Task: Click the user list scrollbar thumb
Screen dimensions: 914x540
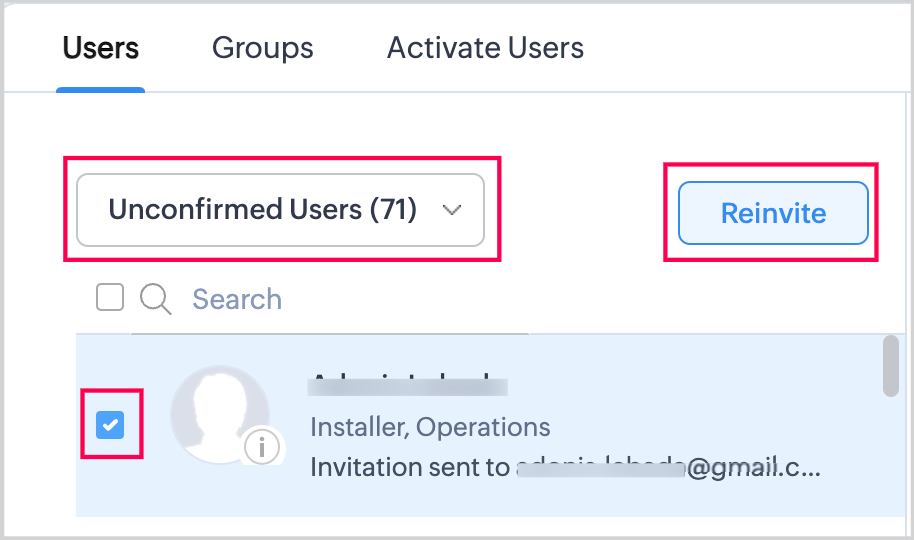Action: tap(890, 366)
